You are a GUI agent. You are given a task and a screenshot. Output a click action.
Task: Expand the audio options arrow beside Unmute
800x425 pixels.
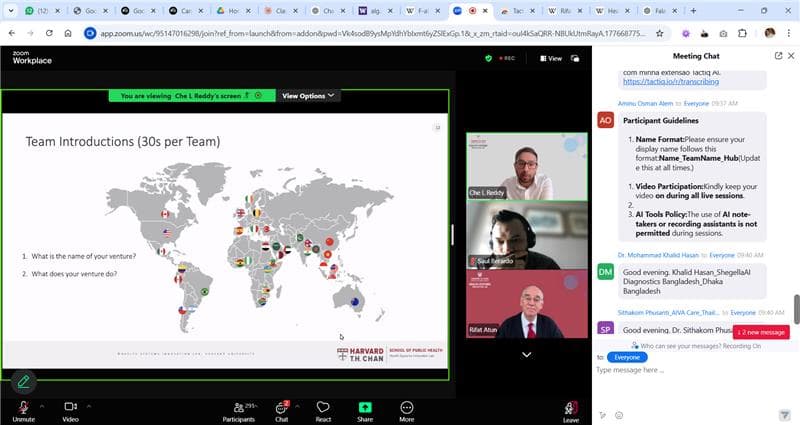click(x=42, y=407)
